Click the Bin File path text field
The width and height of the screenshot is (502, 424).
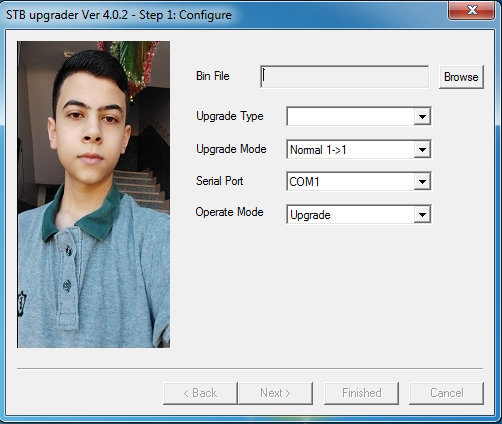tap(345, 77)
